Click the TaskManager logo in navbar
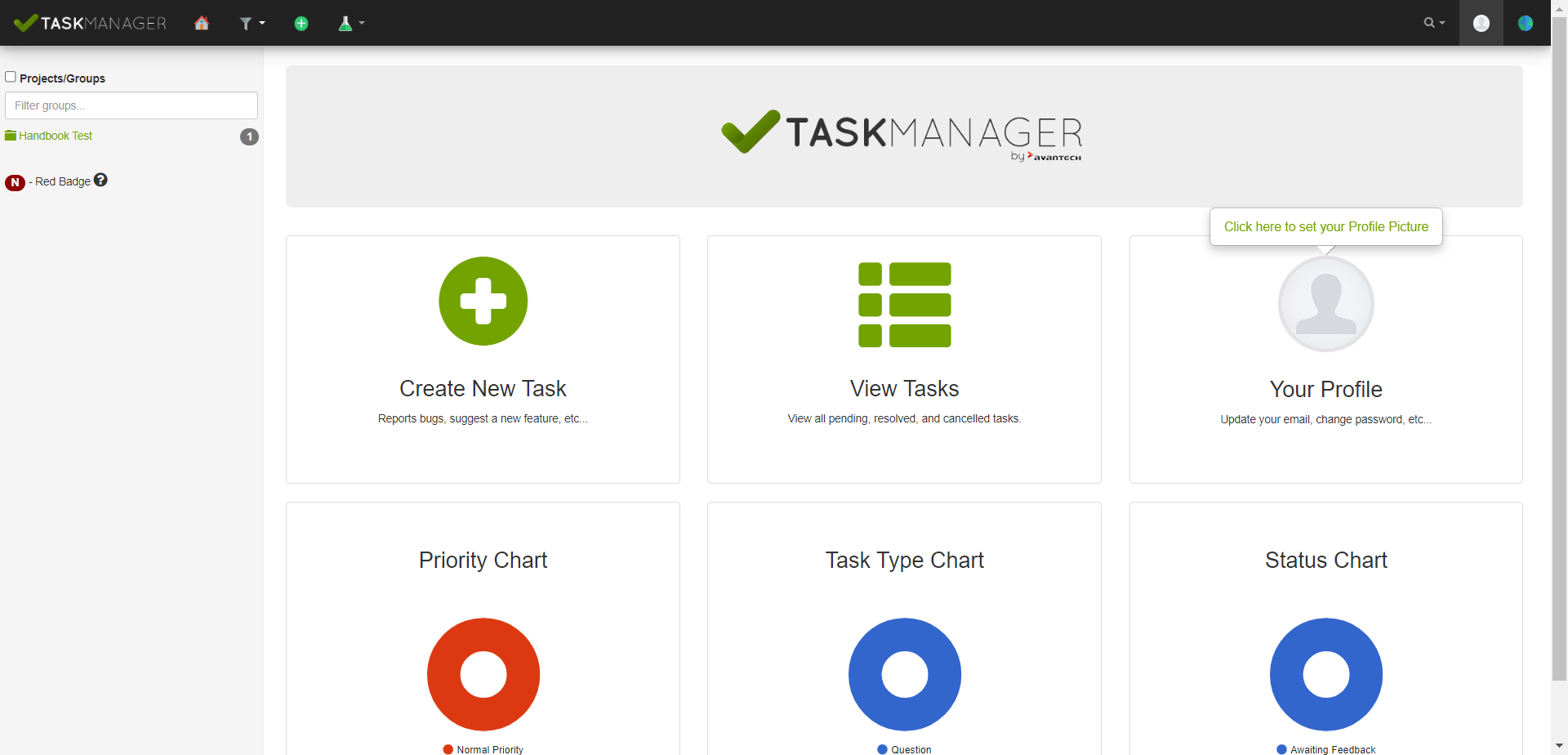Viewport: 1568px width, 755px height. pos(91,23)
